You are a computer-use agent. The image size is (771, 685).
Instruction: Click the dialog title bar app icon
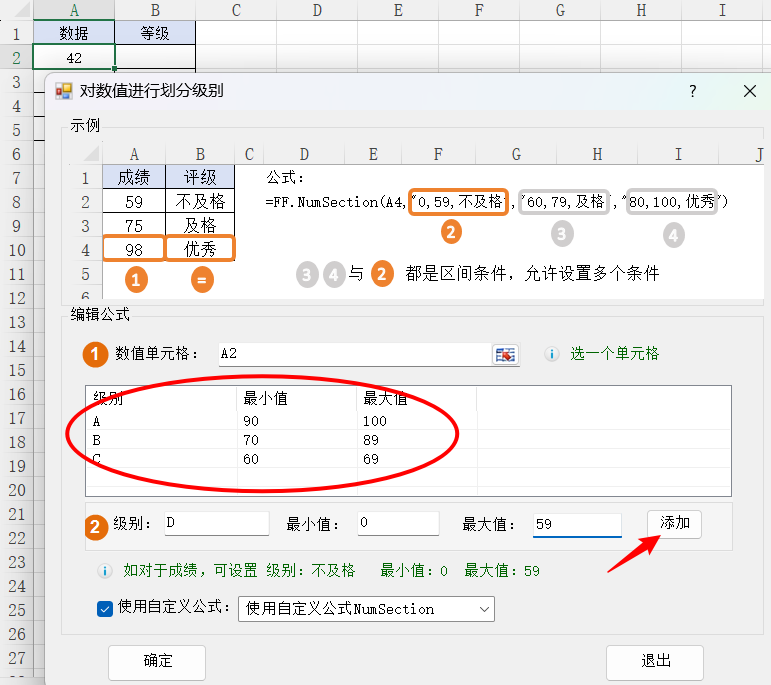pyautogui.click(x=64, y=91)
